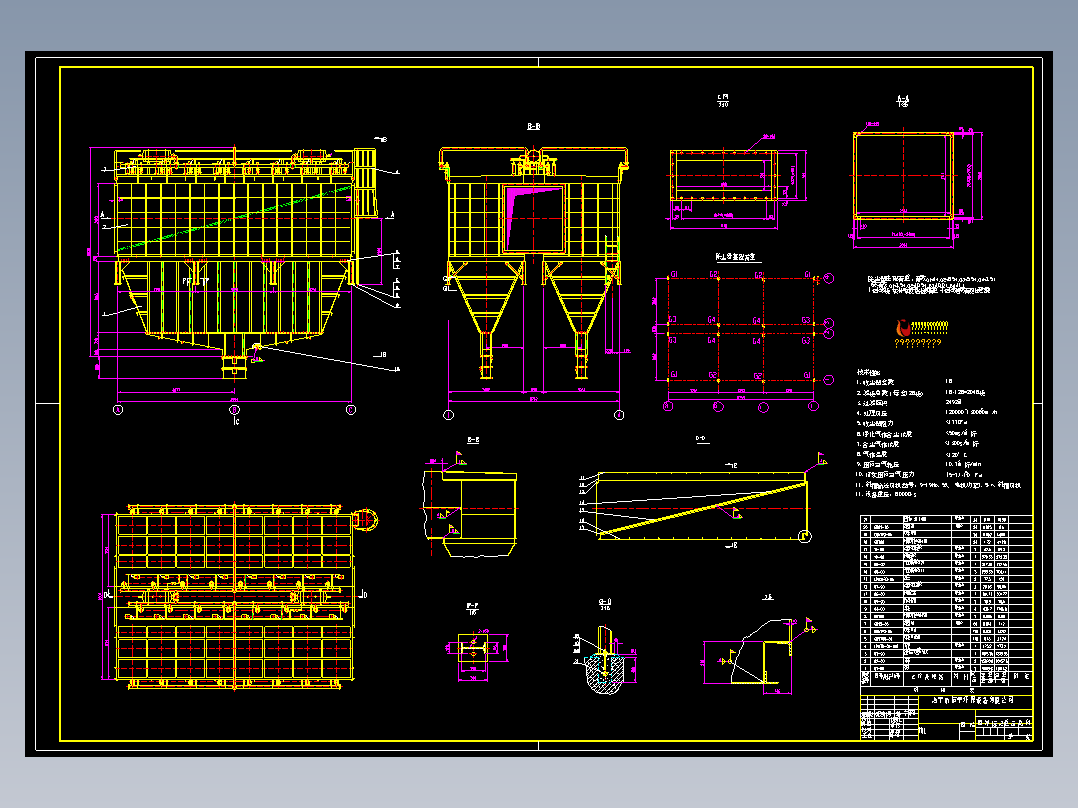1078x808 pixels.
Task: Select the company name in the title block
Action: (972, 700)
